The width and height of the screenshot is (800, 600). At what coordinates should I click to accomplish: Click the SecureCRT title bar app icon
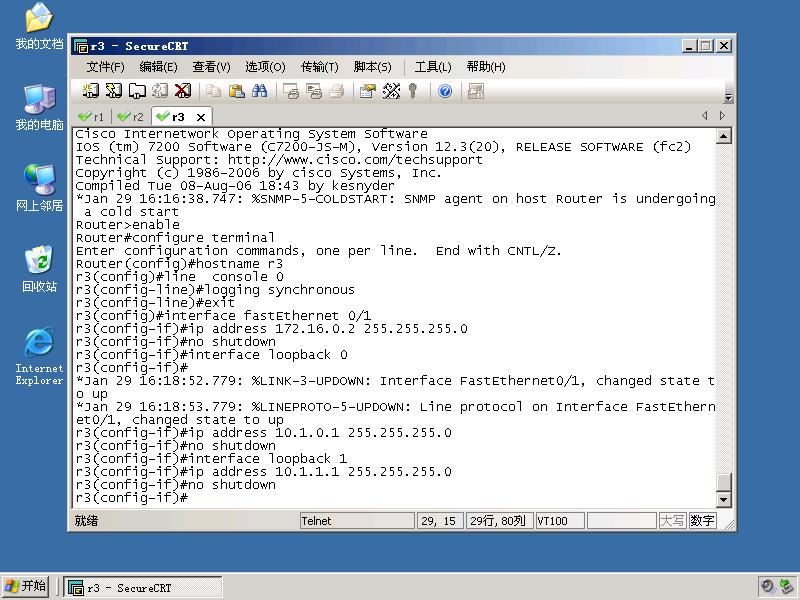coord(81,46)
